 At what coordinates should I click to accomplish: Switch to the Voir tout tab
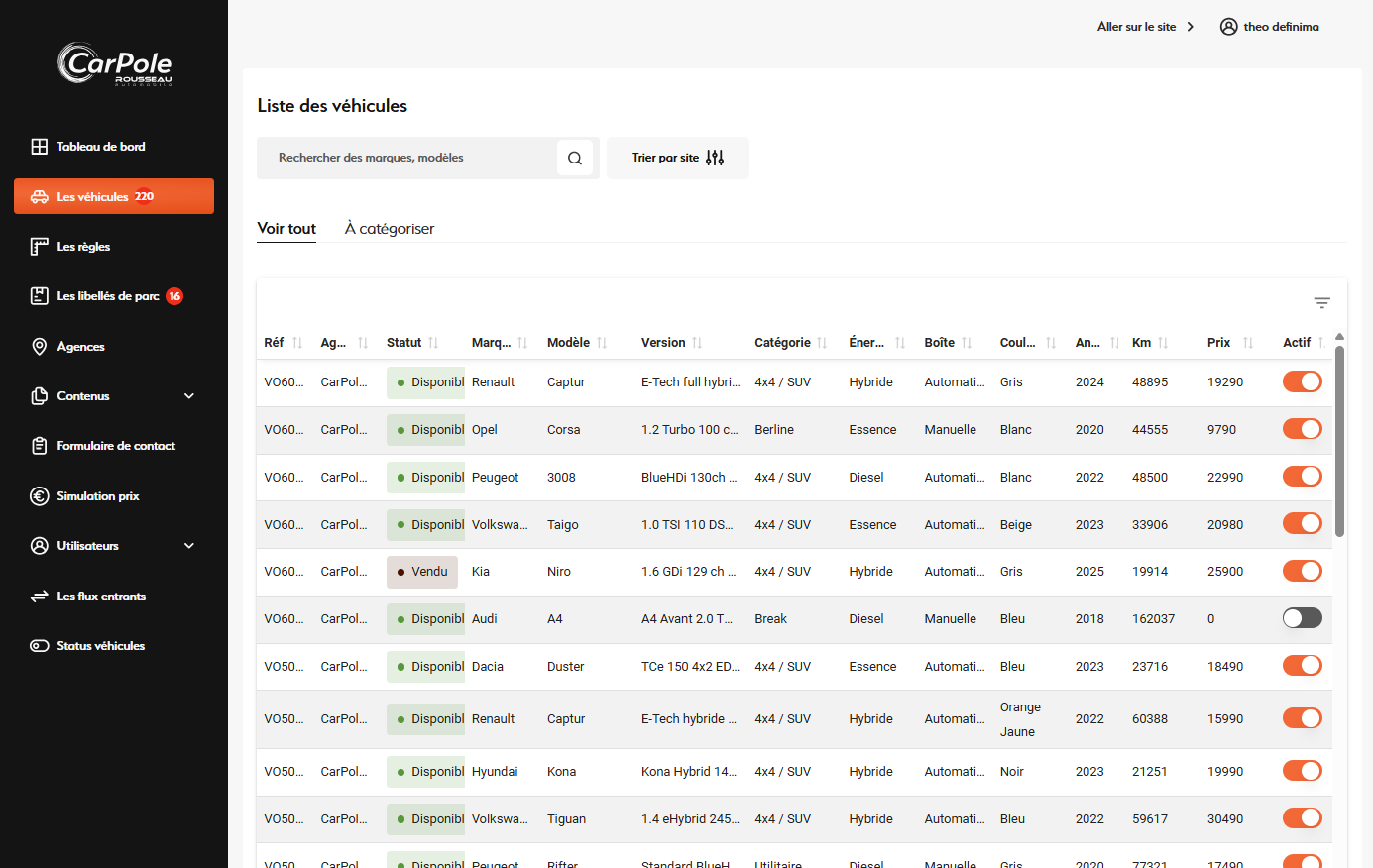click(x=286, y=229)
